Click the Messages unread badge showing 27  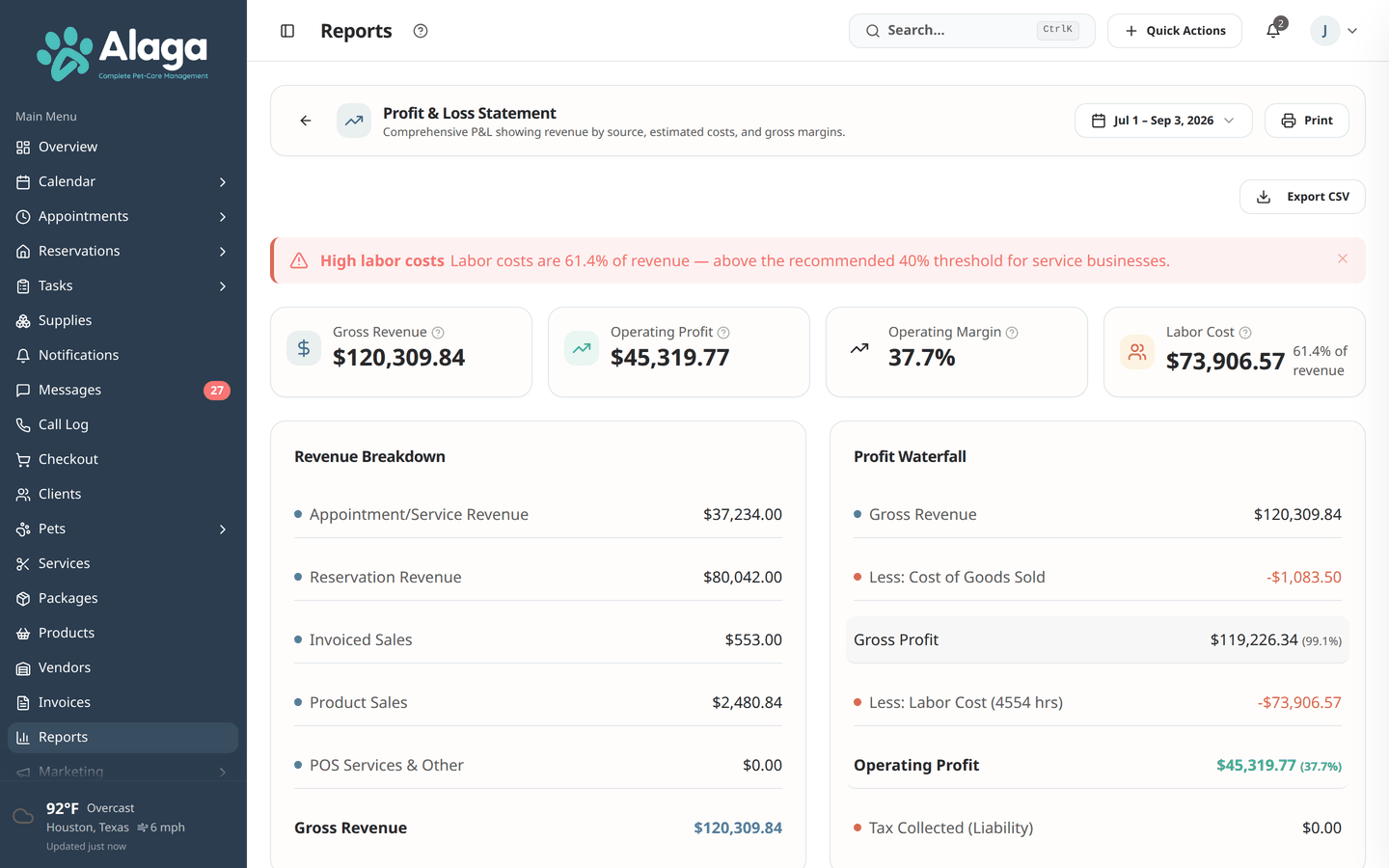click(x=217, y=391)
